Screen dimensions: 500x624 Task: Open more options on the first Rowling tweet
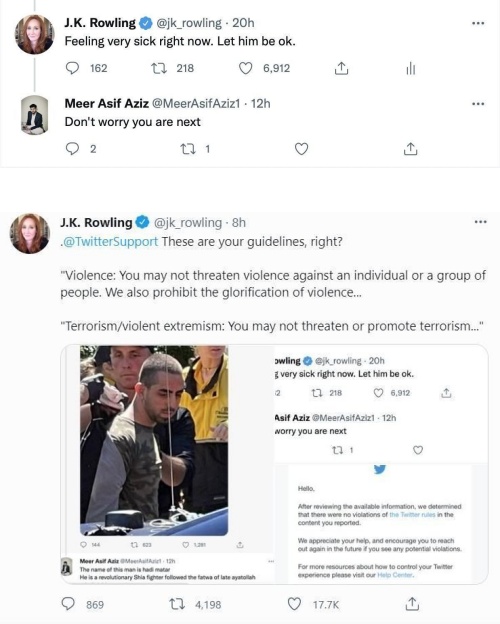click(478, 23)
